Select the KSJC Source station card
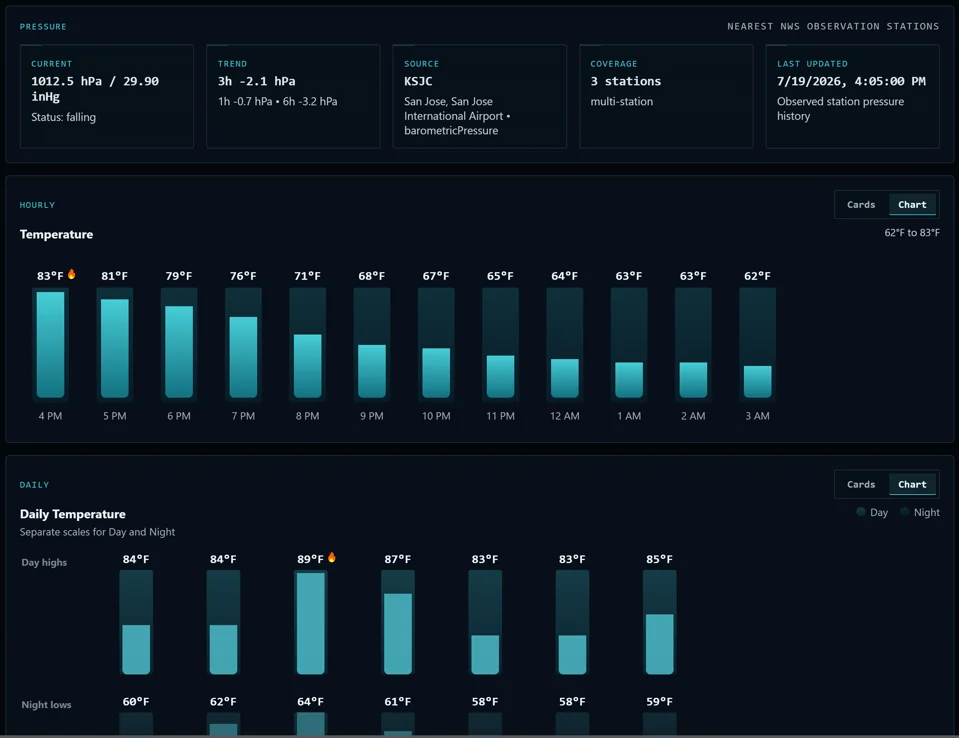 (x=480, y=96)
